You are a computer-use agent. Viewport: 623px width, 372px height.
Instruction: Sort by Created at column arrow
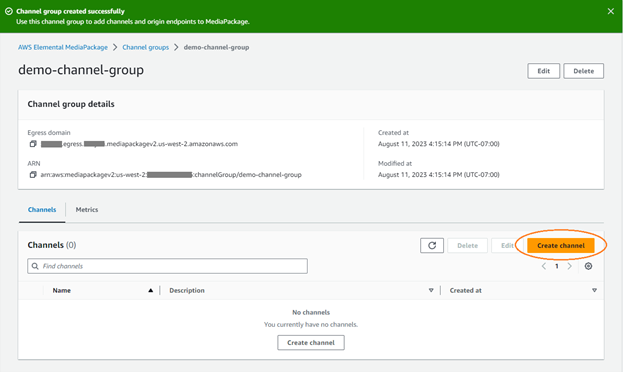(594, 291)
